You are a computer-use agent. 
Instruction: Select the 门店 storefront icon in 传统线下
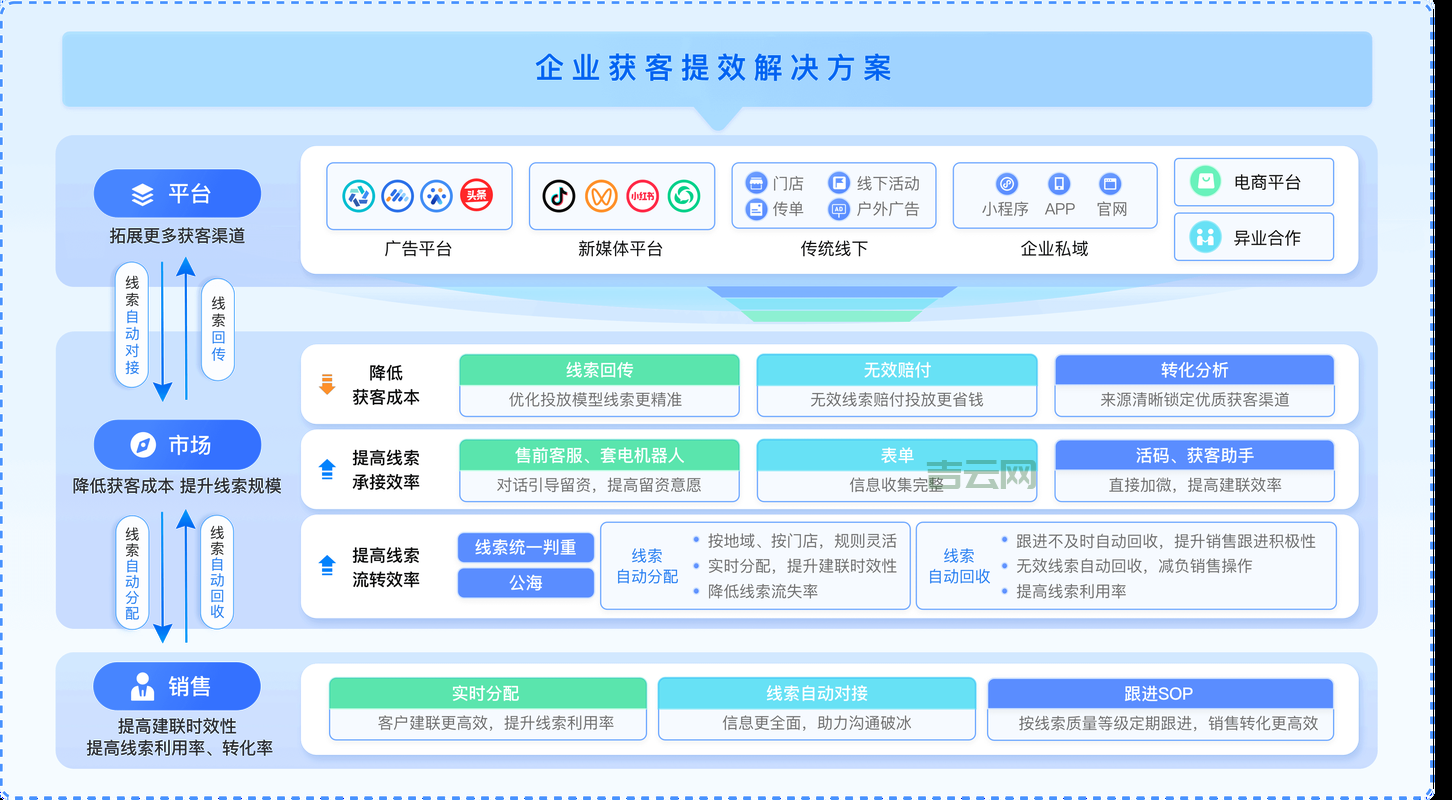tap(755, 184)
